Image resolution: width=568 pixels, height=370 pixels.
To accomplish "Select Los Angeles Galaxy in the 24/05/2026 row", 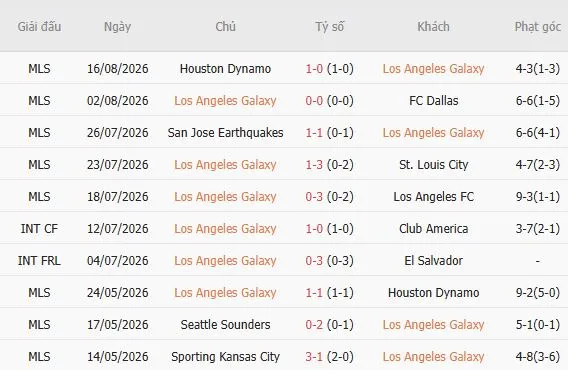I will (x=225, y=292).
